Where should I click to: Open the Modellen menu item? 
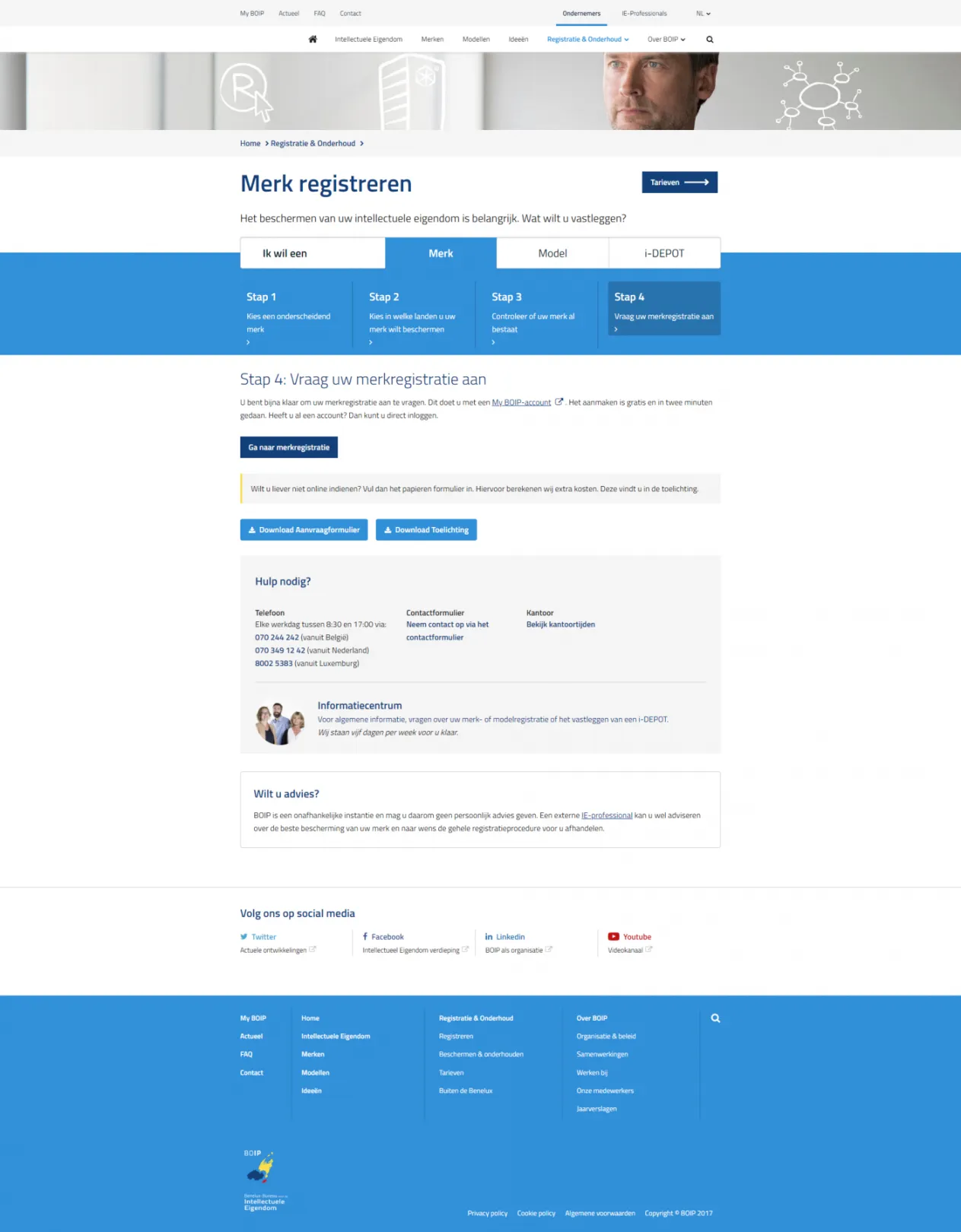pos(476,40)
